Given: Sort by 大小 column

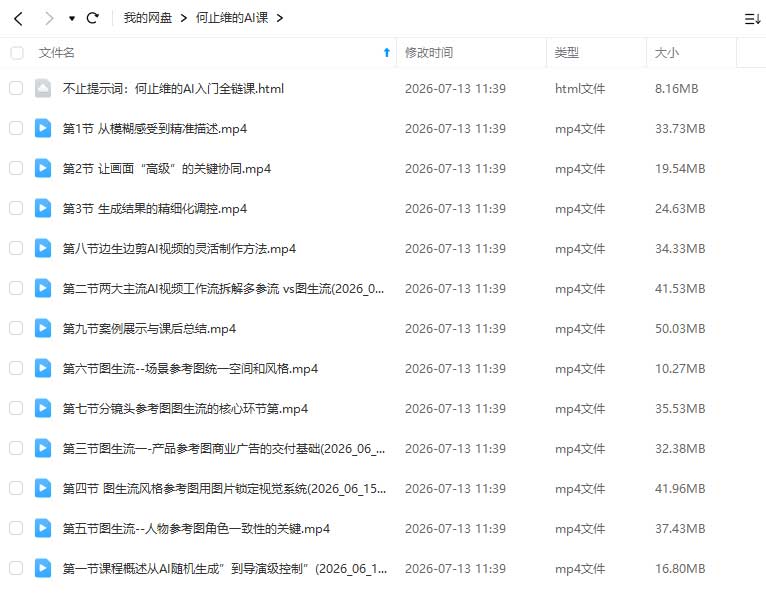Looking at the screenshot, I should click(666, 53).
